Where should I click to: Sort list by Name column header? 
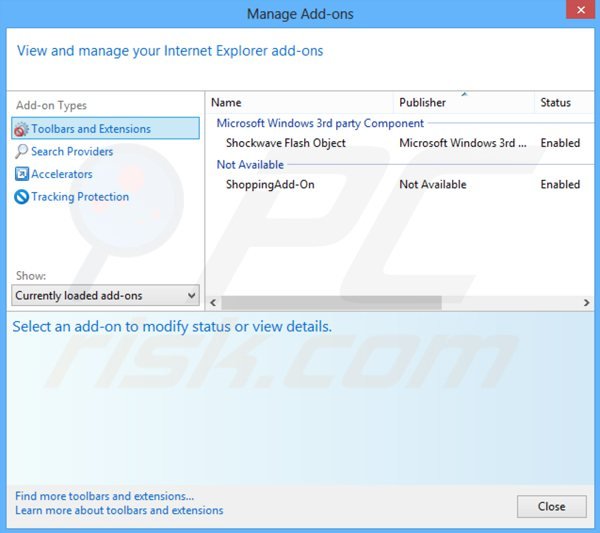pyautogui.click(x=300, y=103)
